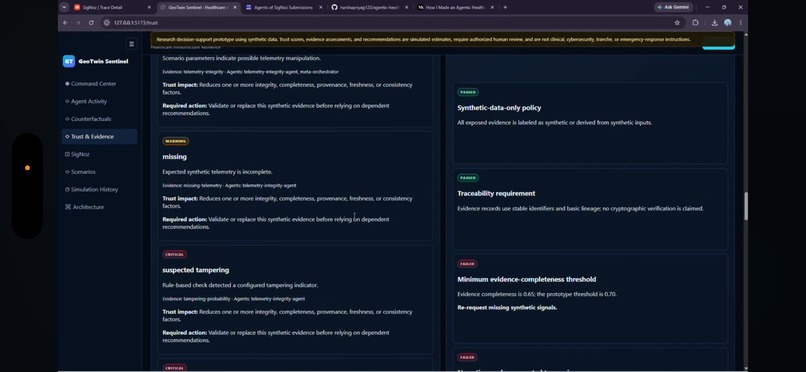Click the research prototype disclaimer banner
The height and width of the screenshot is (372, 806).
pyautogui.click(x=442, y=40)
